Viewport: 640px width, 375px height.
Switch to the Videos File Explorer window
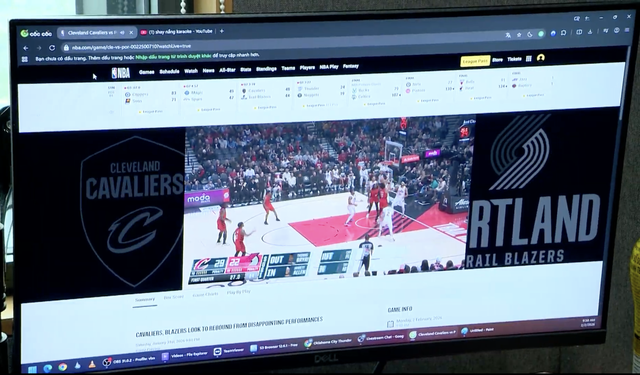click(x=185, y=355)
